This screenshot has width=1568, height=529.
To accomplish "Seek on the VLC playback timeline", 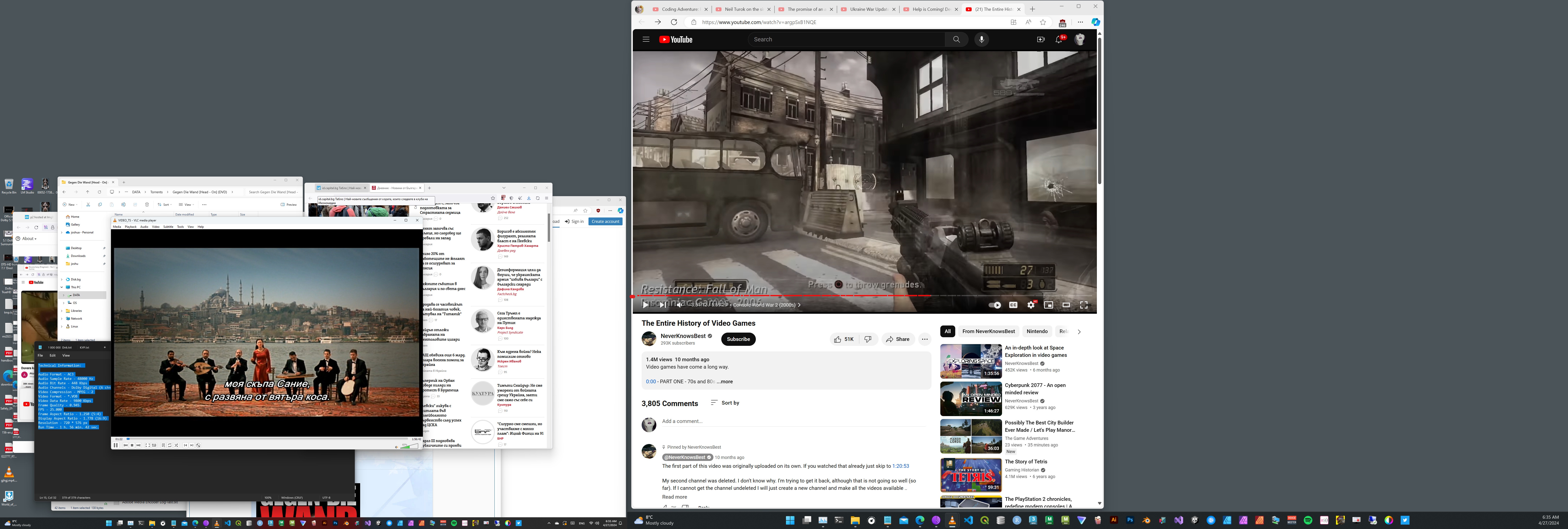I will click(268, 439).
